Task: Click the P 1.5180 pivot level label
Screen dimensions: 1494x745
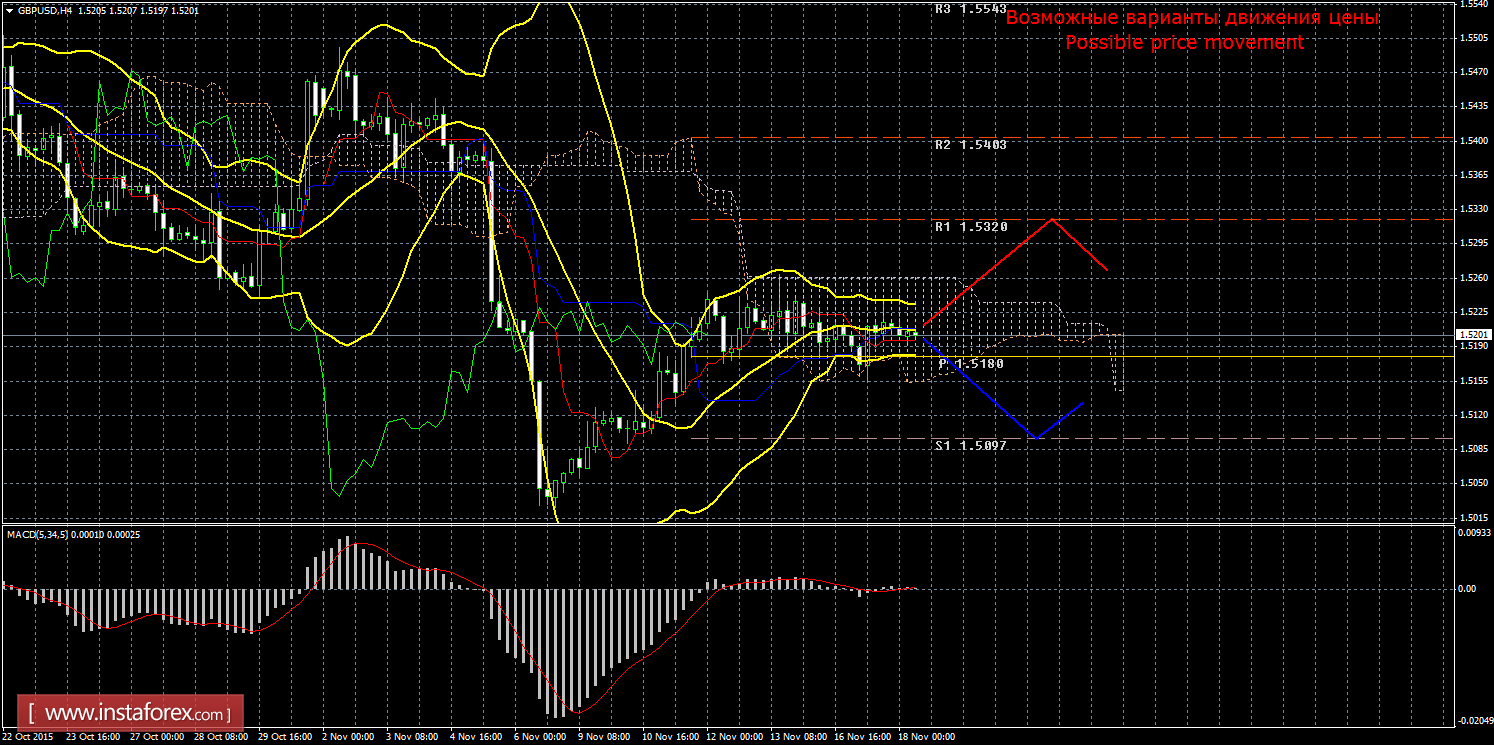Action: point(970,364)
